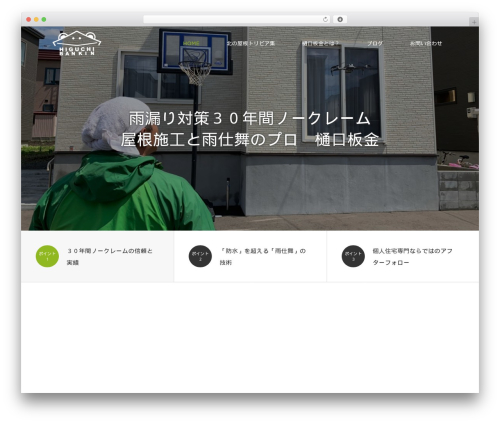
Task: Select the dark ポイント2 circle
Action: click(200, 256)
